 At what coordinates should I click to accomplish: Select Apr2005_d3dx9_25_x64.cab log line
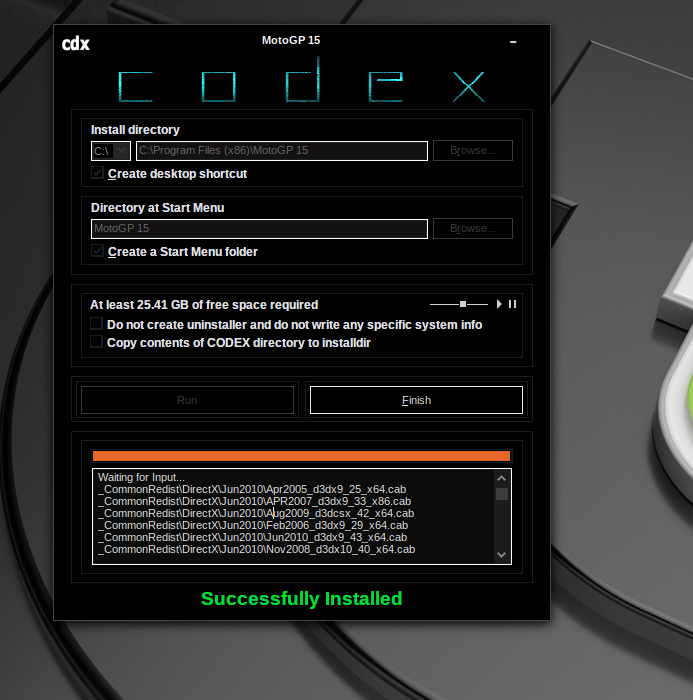pos(252,489)
